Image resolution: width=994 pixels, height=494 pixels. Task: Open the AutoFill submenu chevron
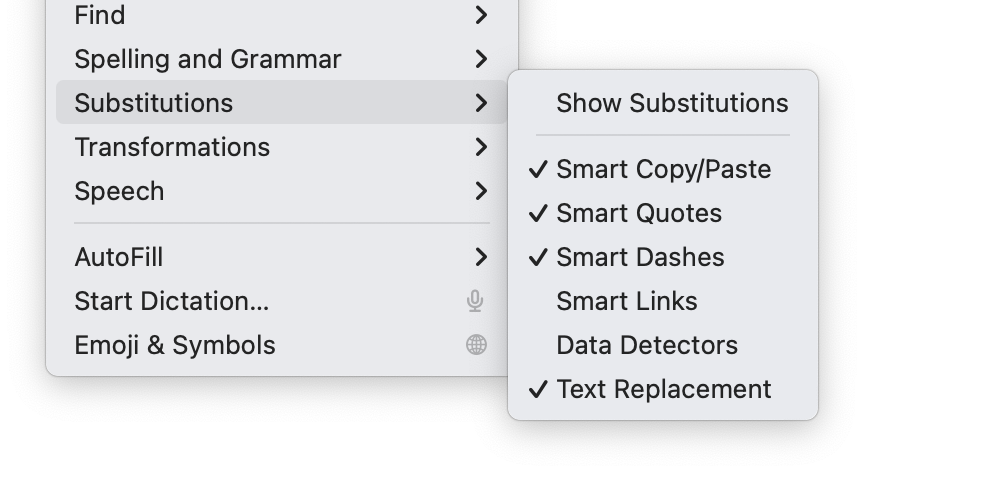tap(481, 257)
